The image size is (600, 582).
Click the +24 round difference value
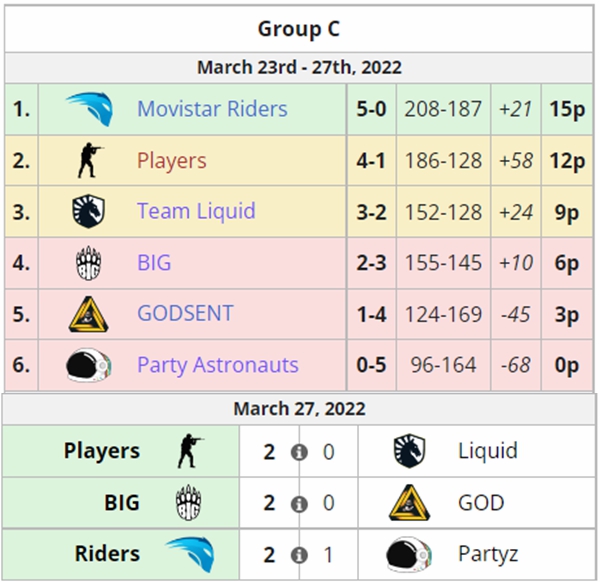515,212
